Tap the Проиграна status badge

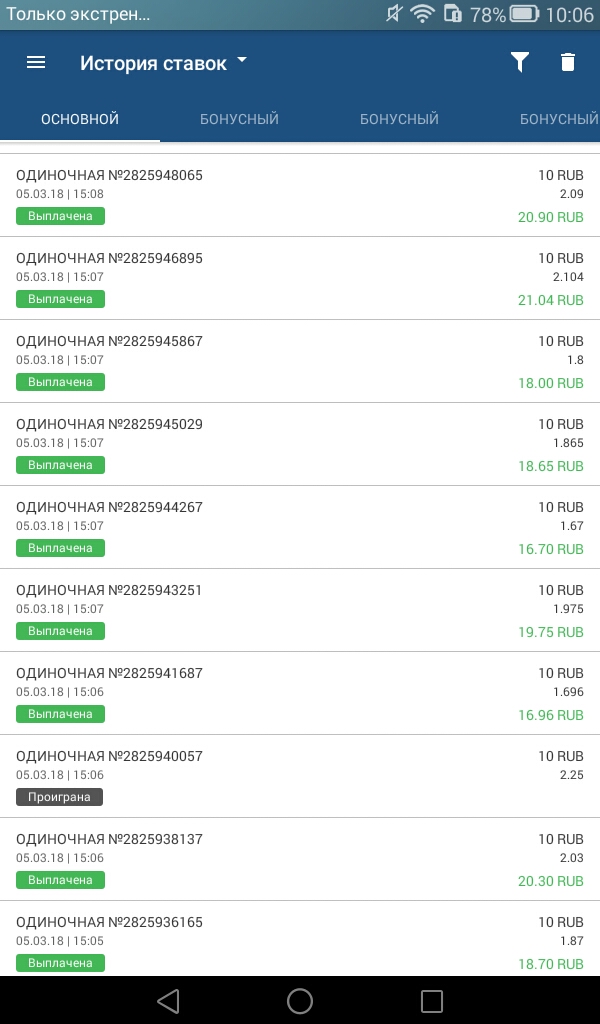pos(60,797)
